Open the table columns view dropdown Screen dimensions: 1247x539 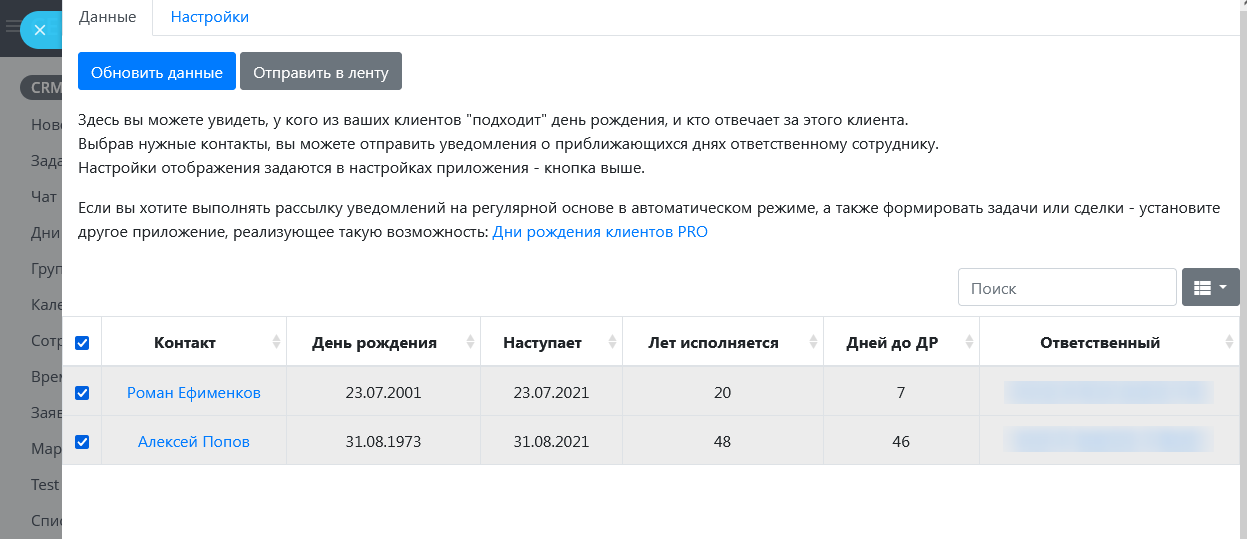point(1210,287)
